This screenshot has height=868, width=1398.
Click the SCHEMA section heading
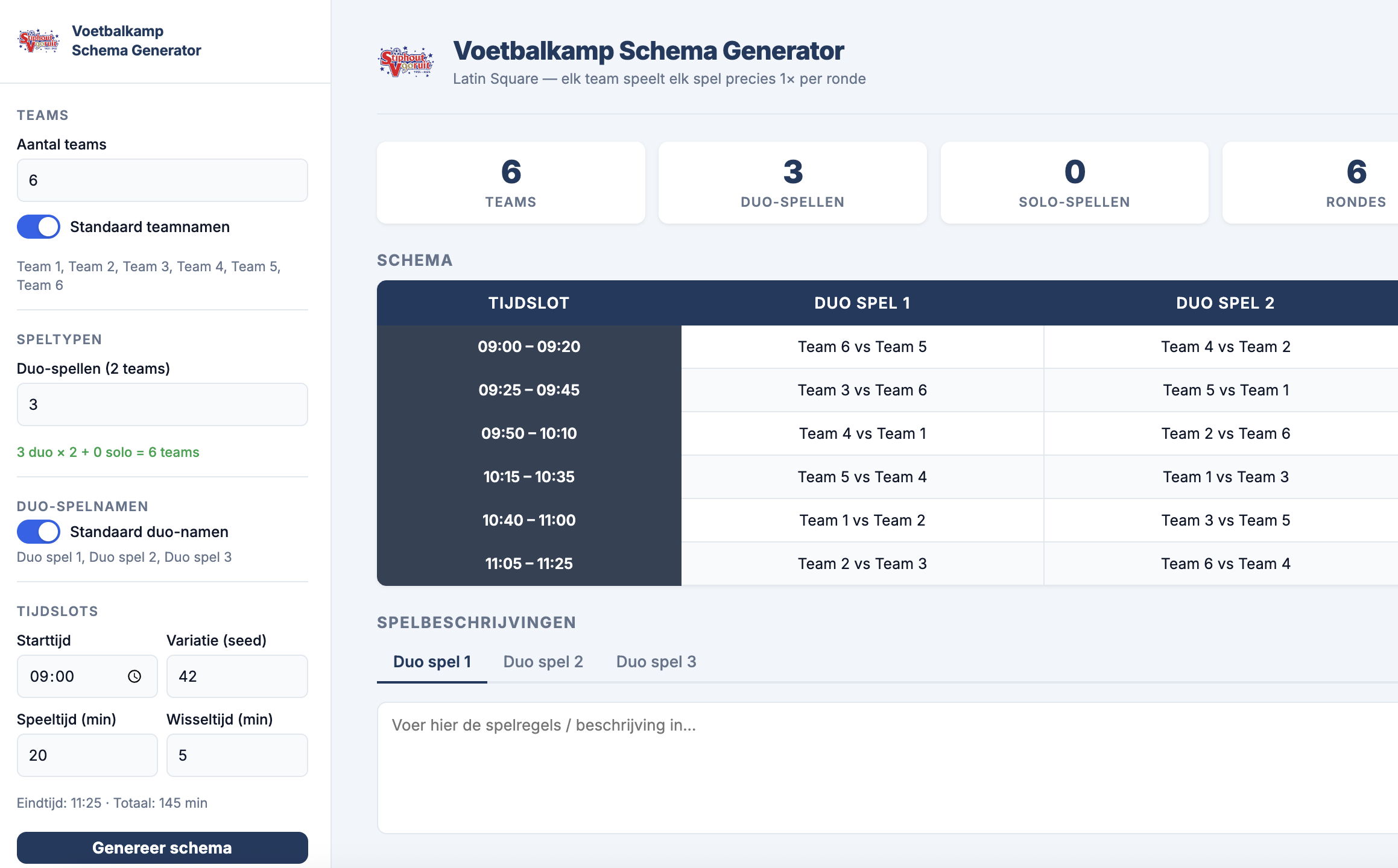(415, 260)
